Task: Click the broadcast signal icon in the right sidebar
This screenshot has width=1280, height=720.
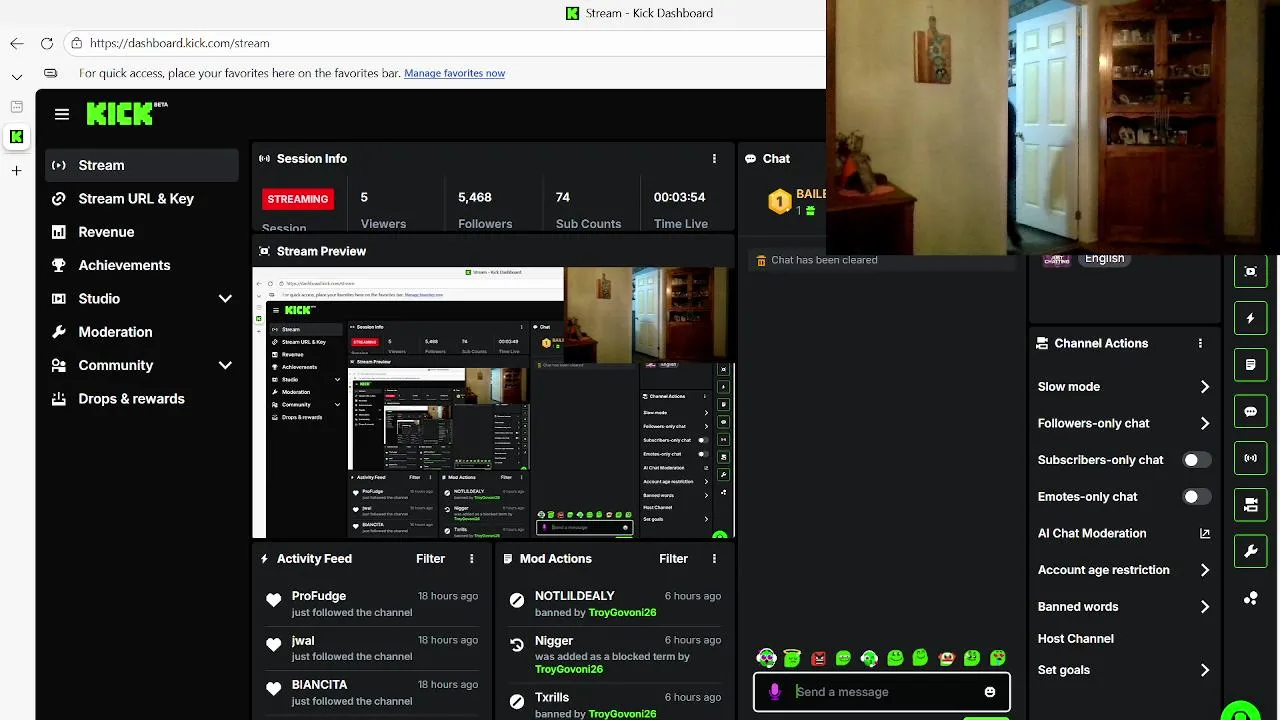Action: [1250, 458]
